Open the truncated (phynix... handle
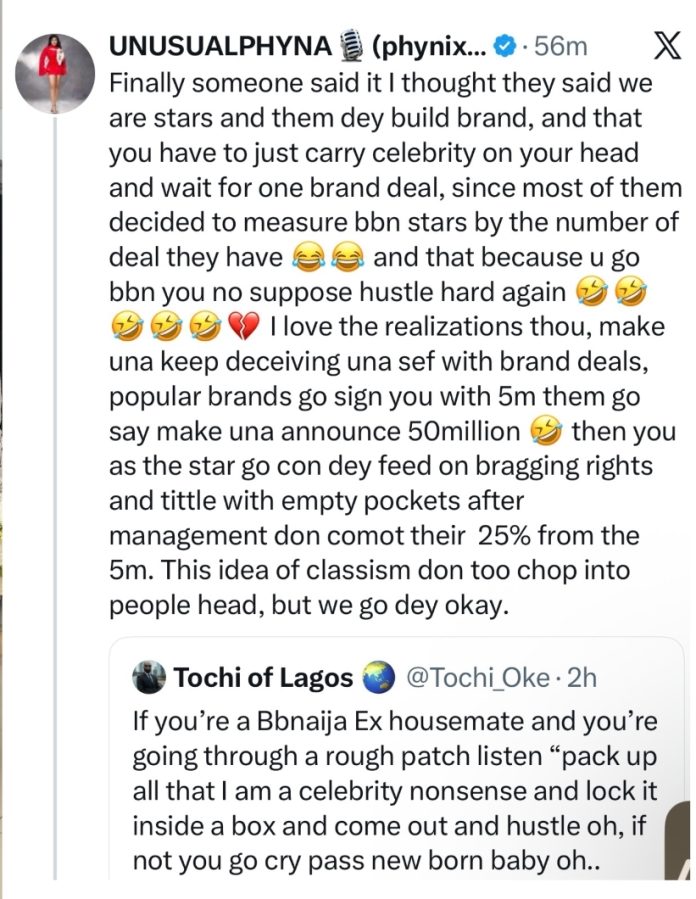 (x=429, y=47)
